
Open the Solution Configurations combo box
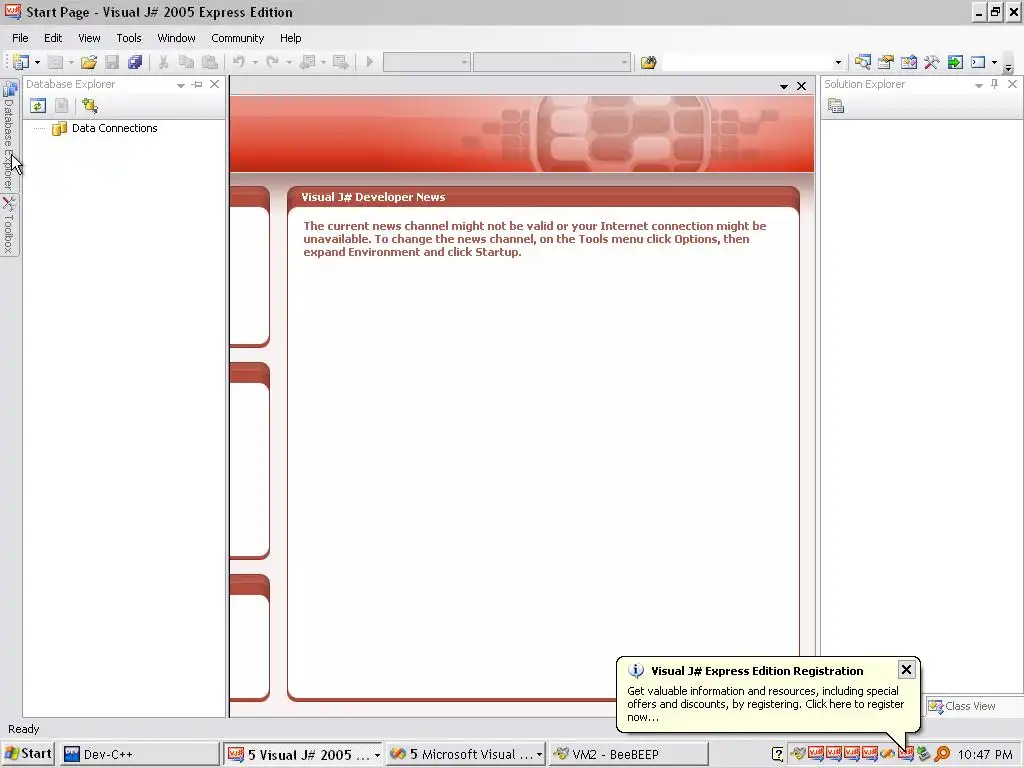[426, 63]
